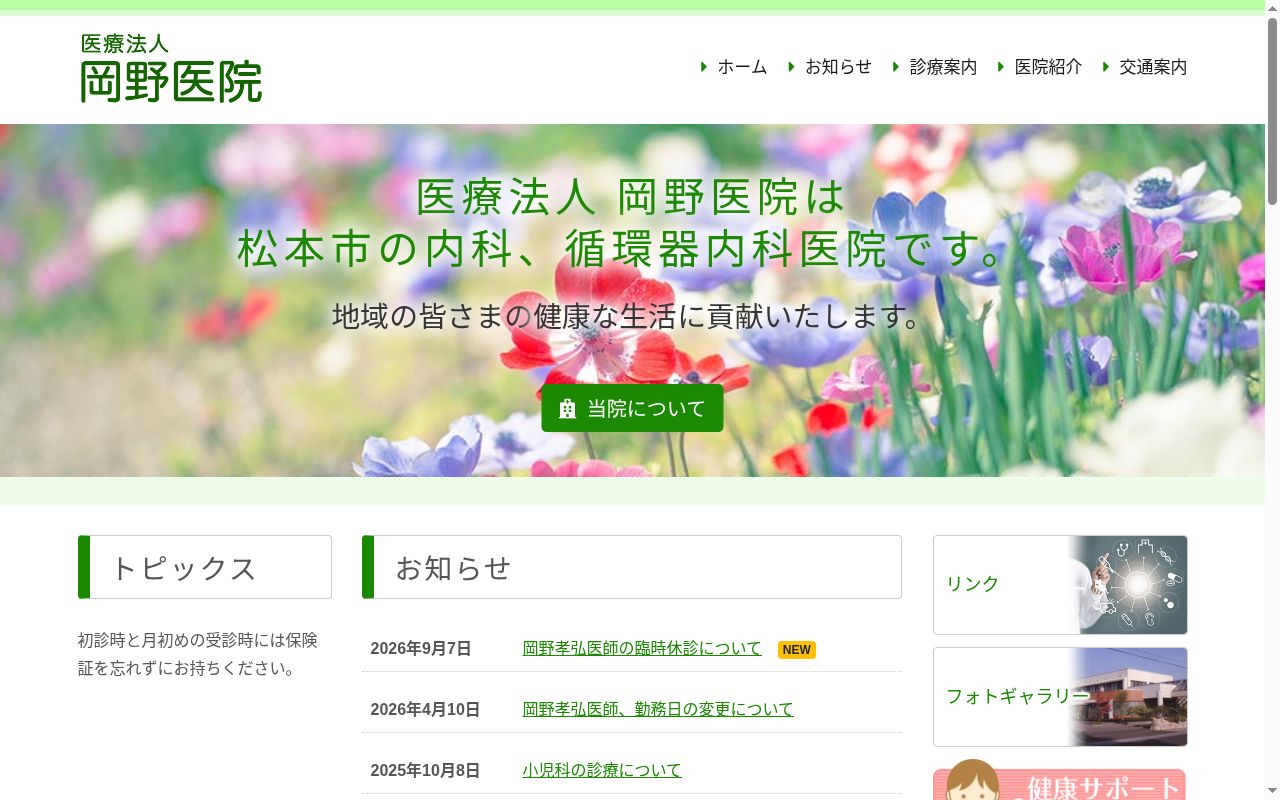The image size is (1280, 800).
Task: Click the building icon on 当院について button
Action: (568, 409)
